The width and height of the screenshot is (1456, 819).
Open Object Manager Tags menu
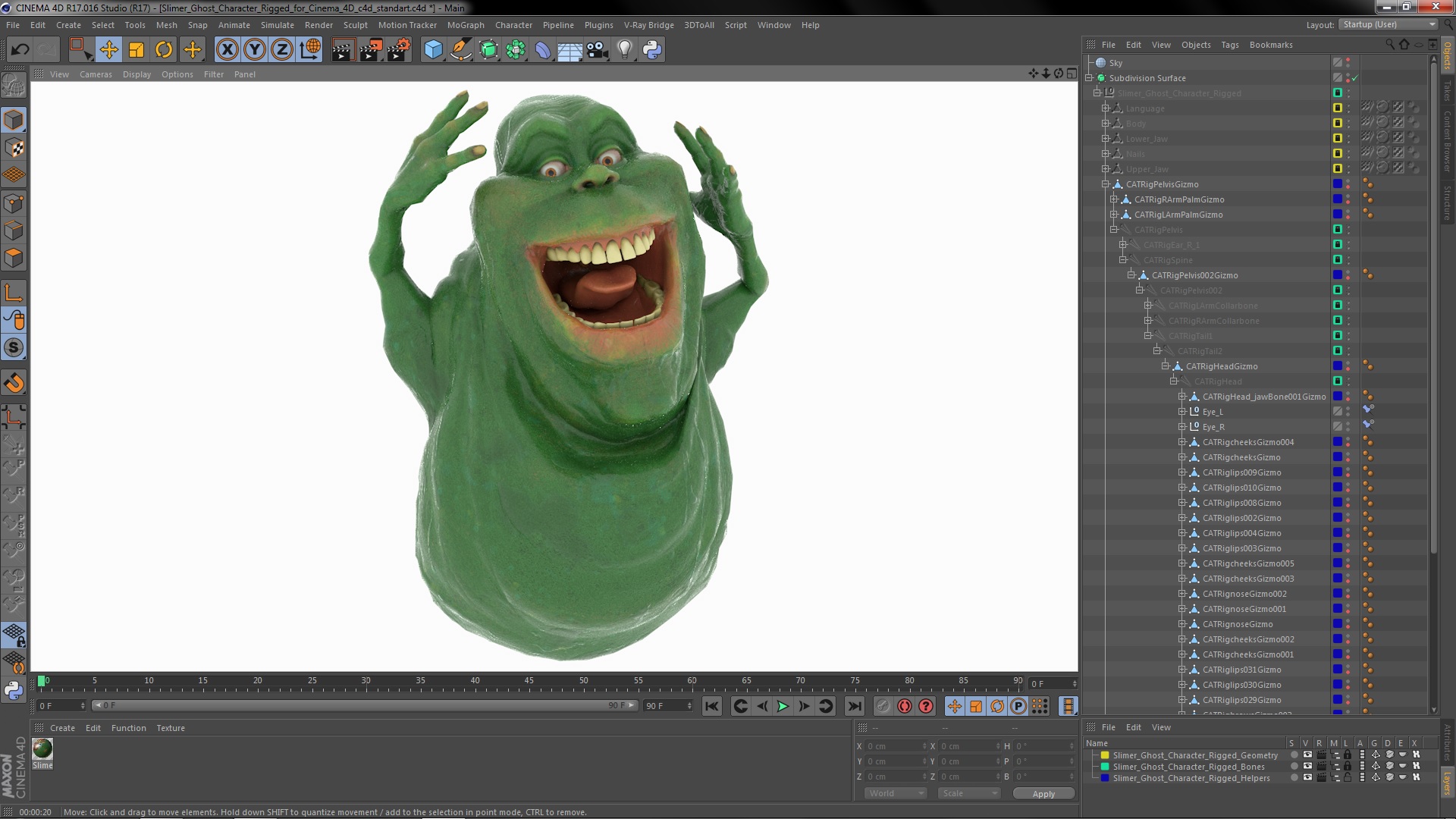(1230, 45)
